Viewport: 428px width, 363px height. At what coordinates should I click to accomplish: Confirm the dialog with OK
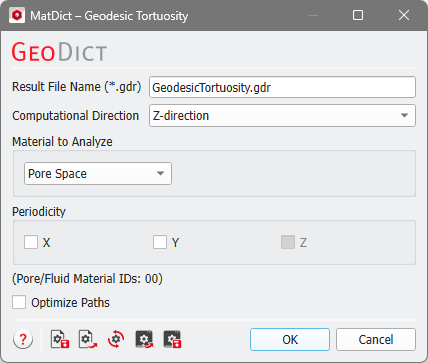290,339
